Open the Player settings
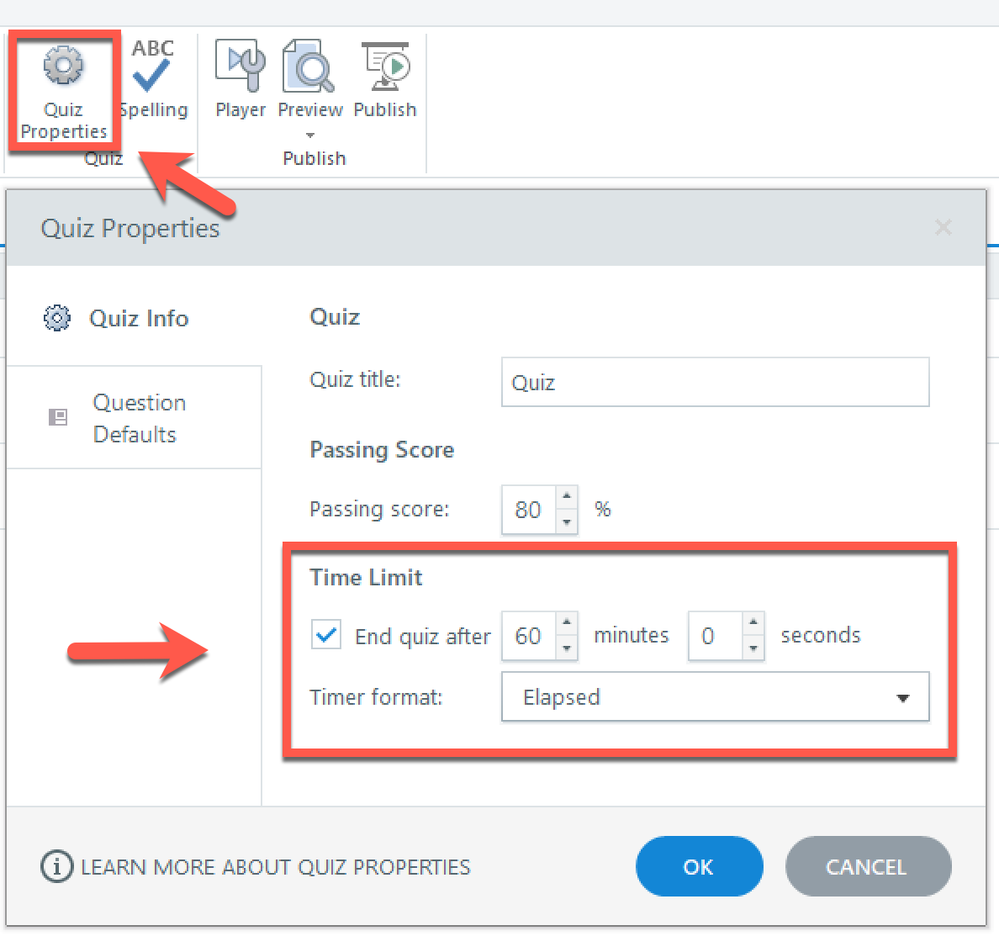999x942 pixels. [241, 80]
